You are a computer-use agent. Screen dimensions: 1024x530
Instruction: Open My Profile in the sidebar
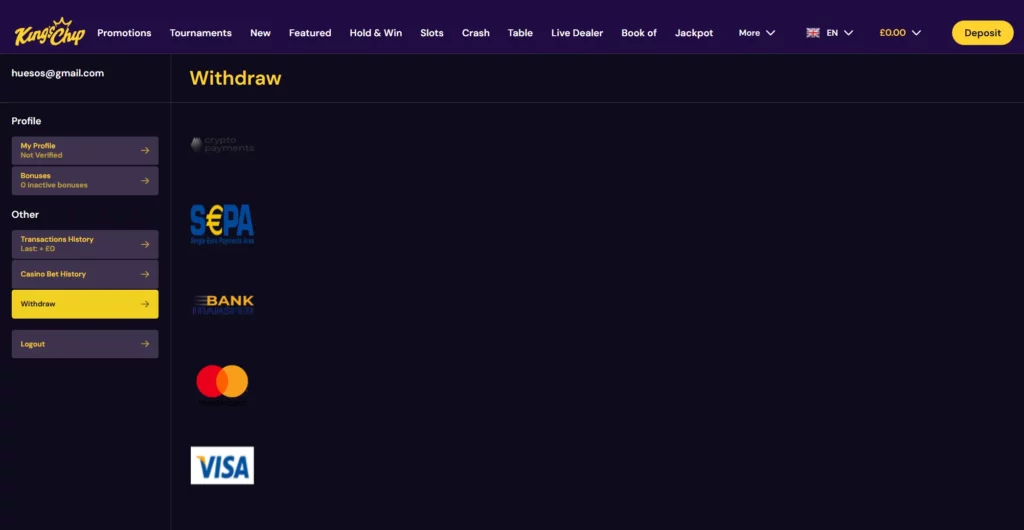pos(85,150)
